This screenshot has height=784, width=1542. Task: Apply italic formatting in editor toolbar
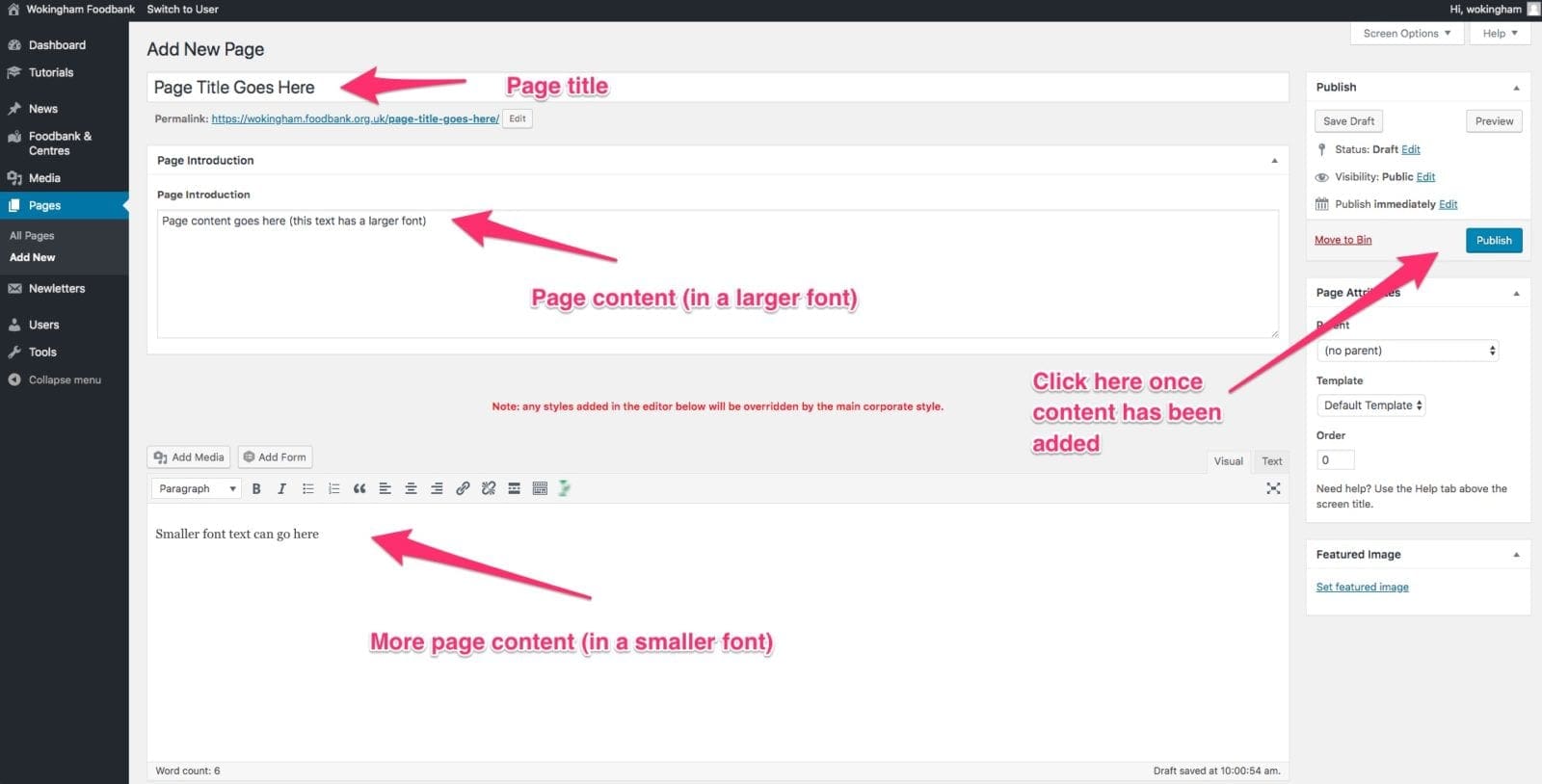click(282, 488)
